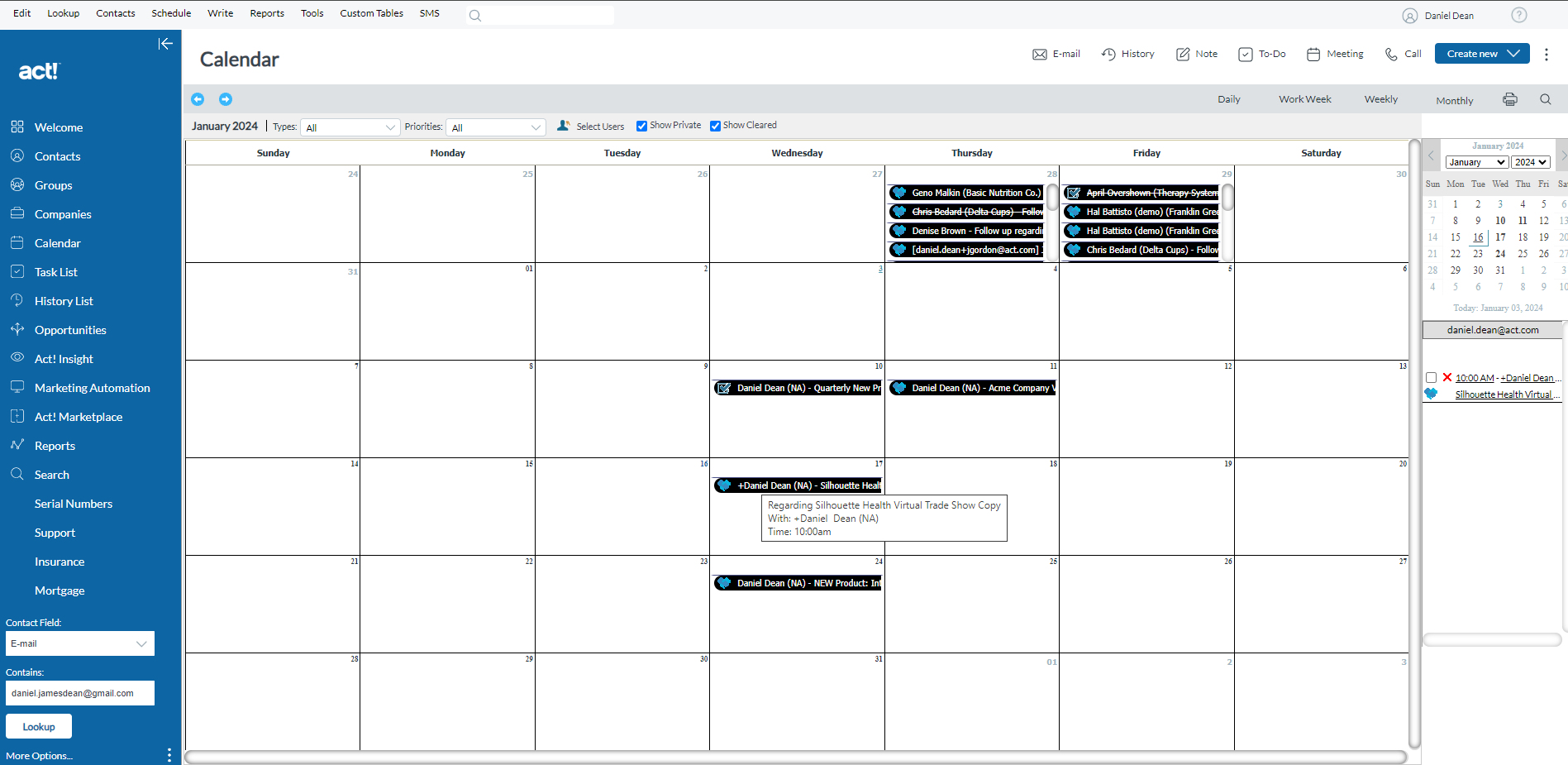The width and height of the screenshot is (1568, 765).
Task: Click the search icon in top menu bar
Action: 475,16
